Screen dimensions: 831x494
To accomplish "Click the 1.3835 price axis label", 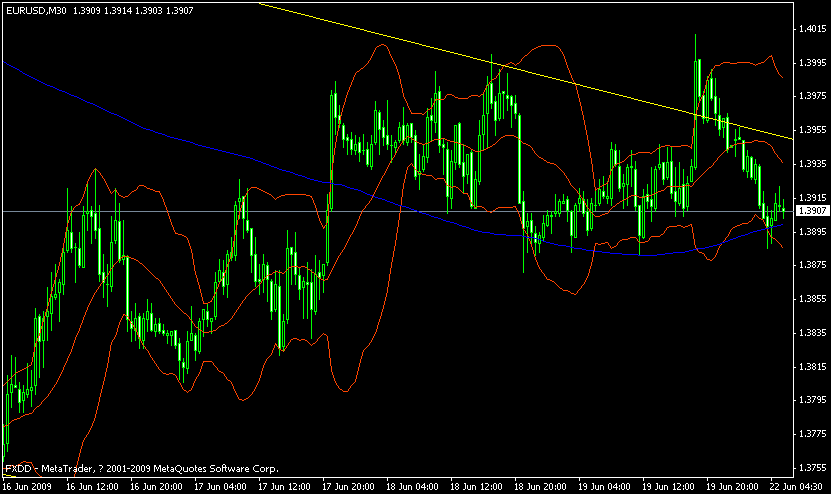I will (812, 333).
